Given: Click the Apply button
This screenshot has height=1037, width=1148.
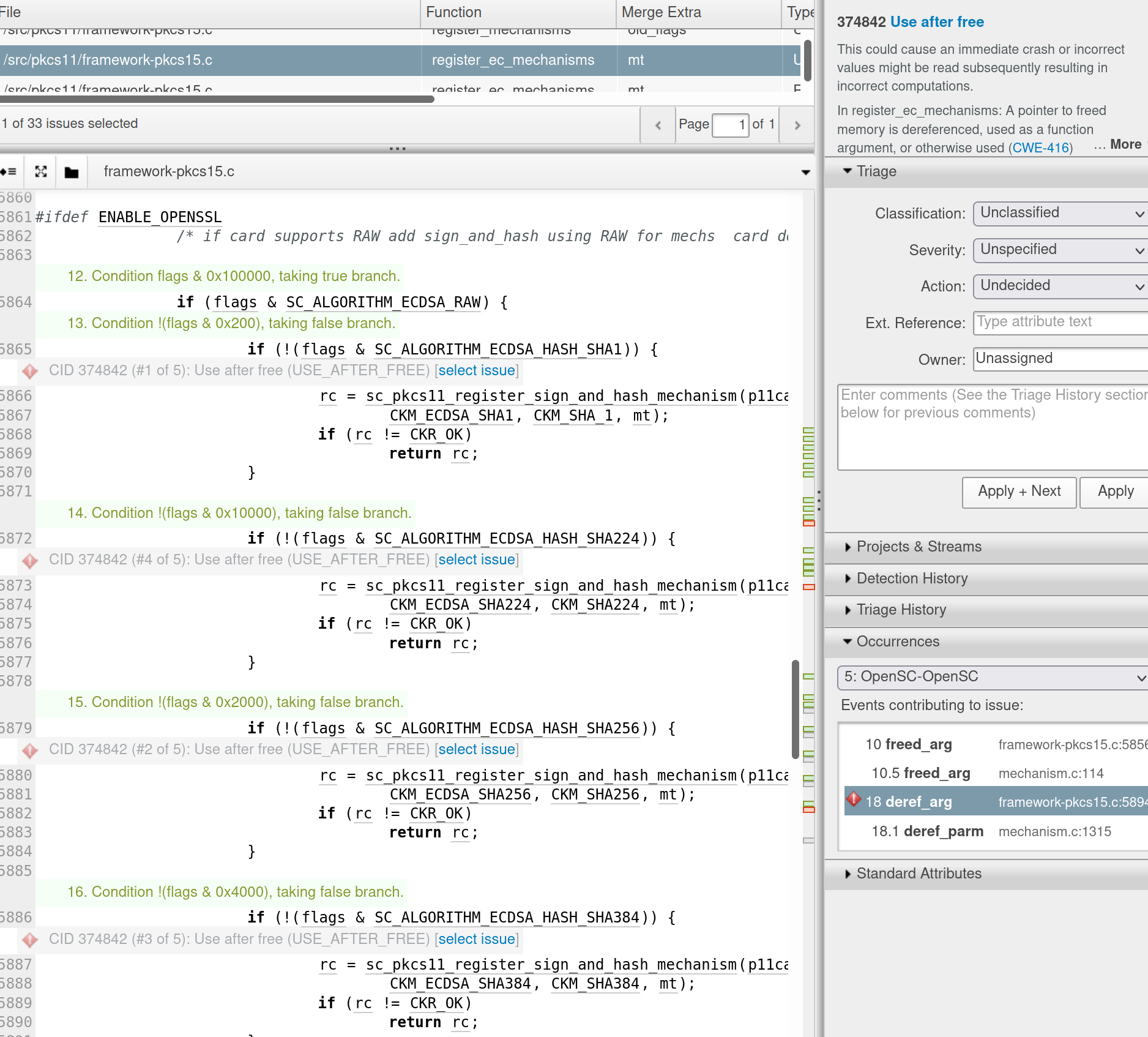Looking at the screenshot, I should pyautogui.click(x=1114, y=492).
